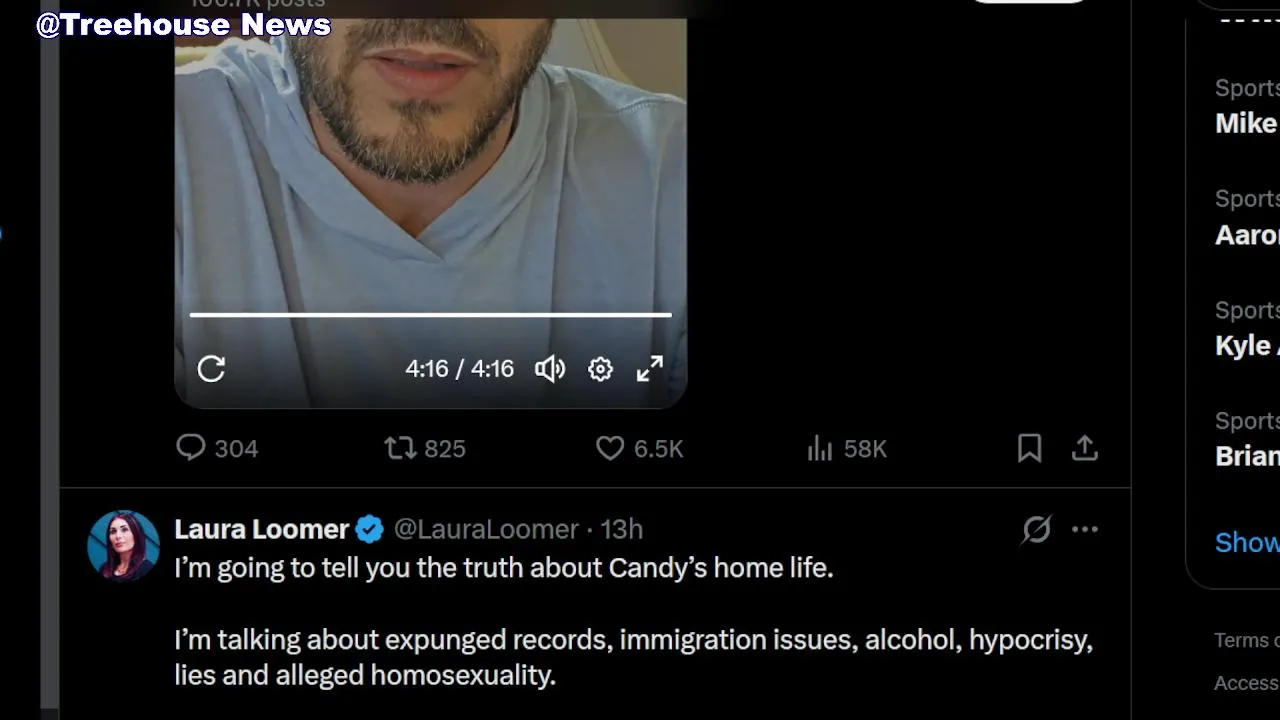Open the 13h timestamp of the post
Viewport: 1280px width, 720px height.
click(x=621, y=529)
